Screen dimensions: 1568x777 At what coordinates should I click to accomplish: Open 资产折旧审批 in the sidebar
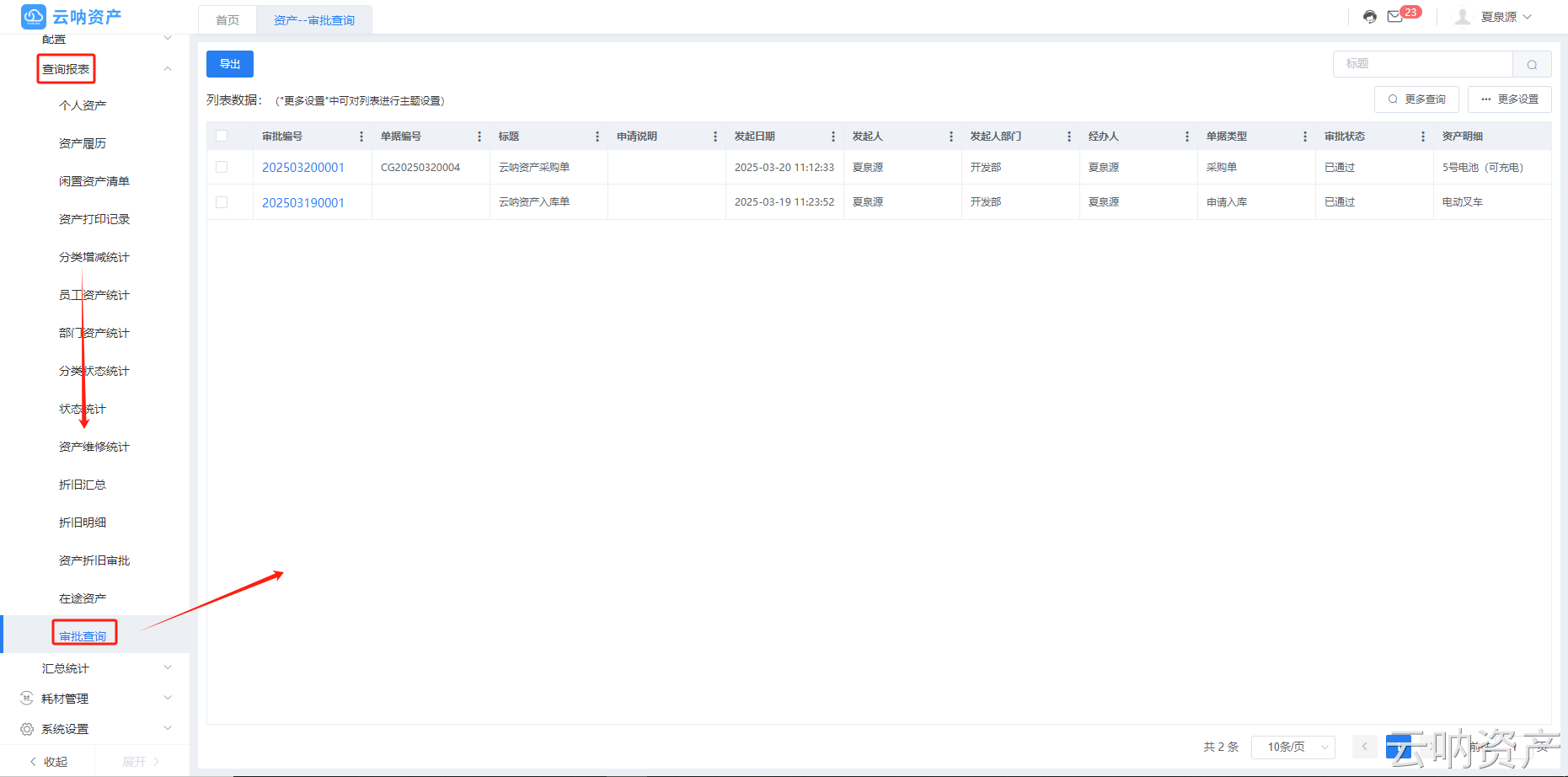(94, 560)
